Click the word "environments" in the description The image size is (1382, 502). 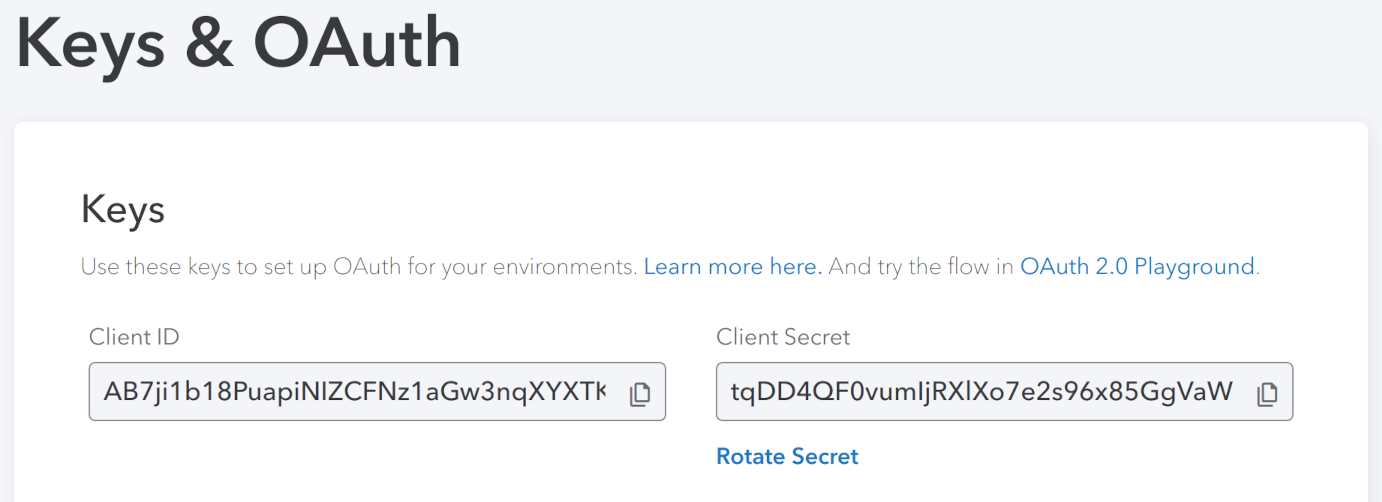coord(578,267)
